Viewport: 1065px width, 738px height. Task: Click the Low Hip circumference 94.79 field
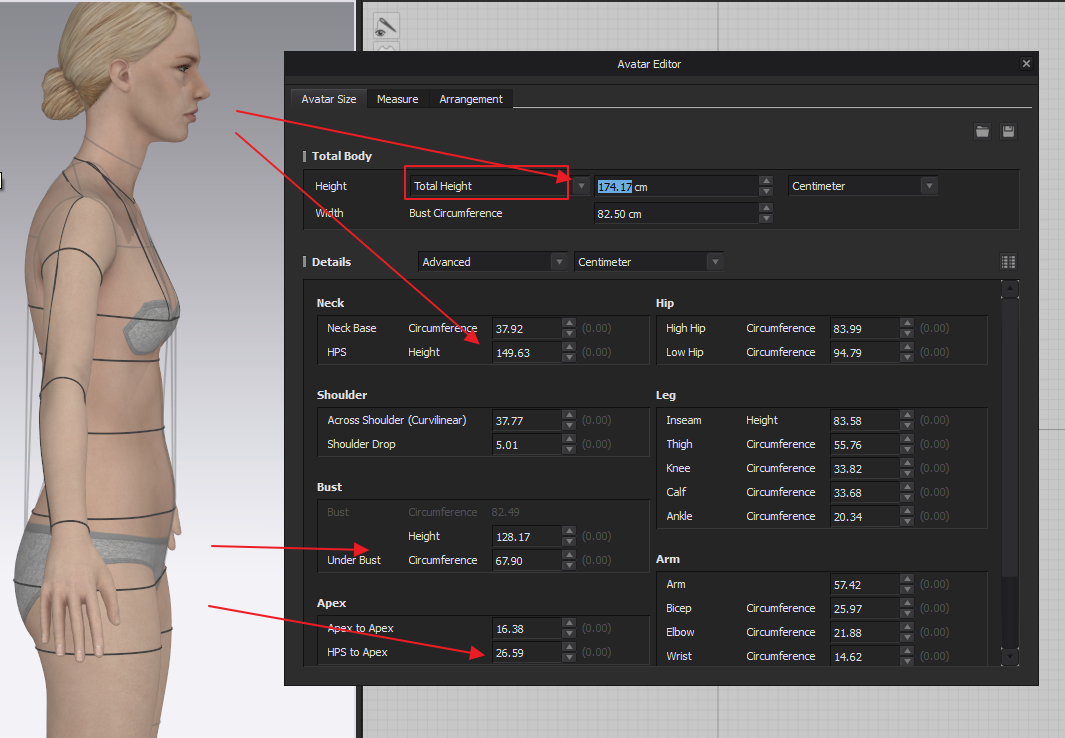tap(865, 352)
